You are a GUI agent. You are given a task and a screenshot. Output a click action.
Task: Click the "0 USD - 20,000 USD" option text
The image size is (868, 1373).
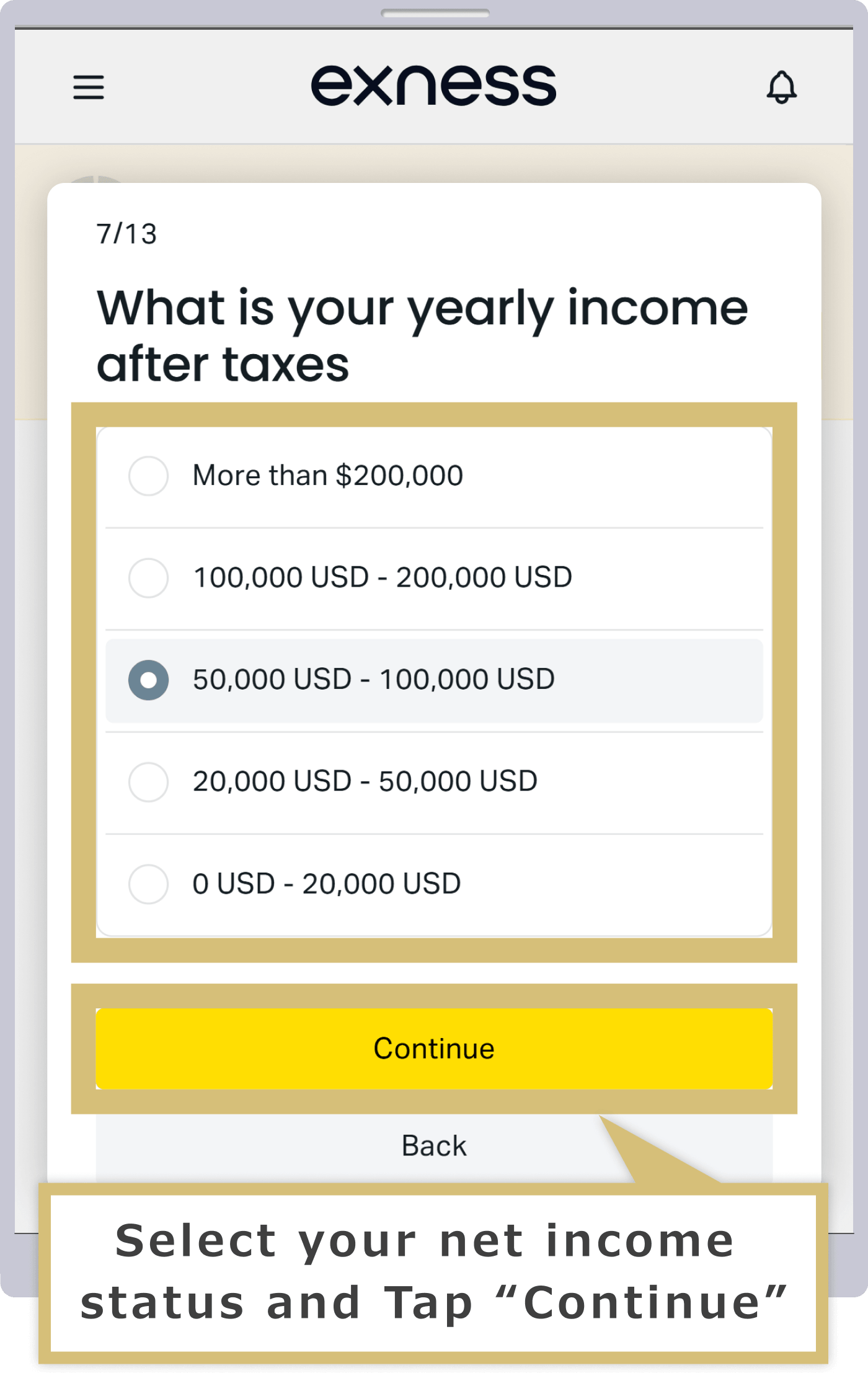(327, 884)
